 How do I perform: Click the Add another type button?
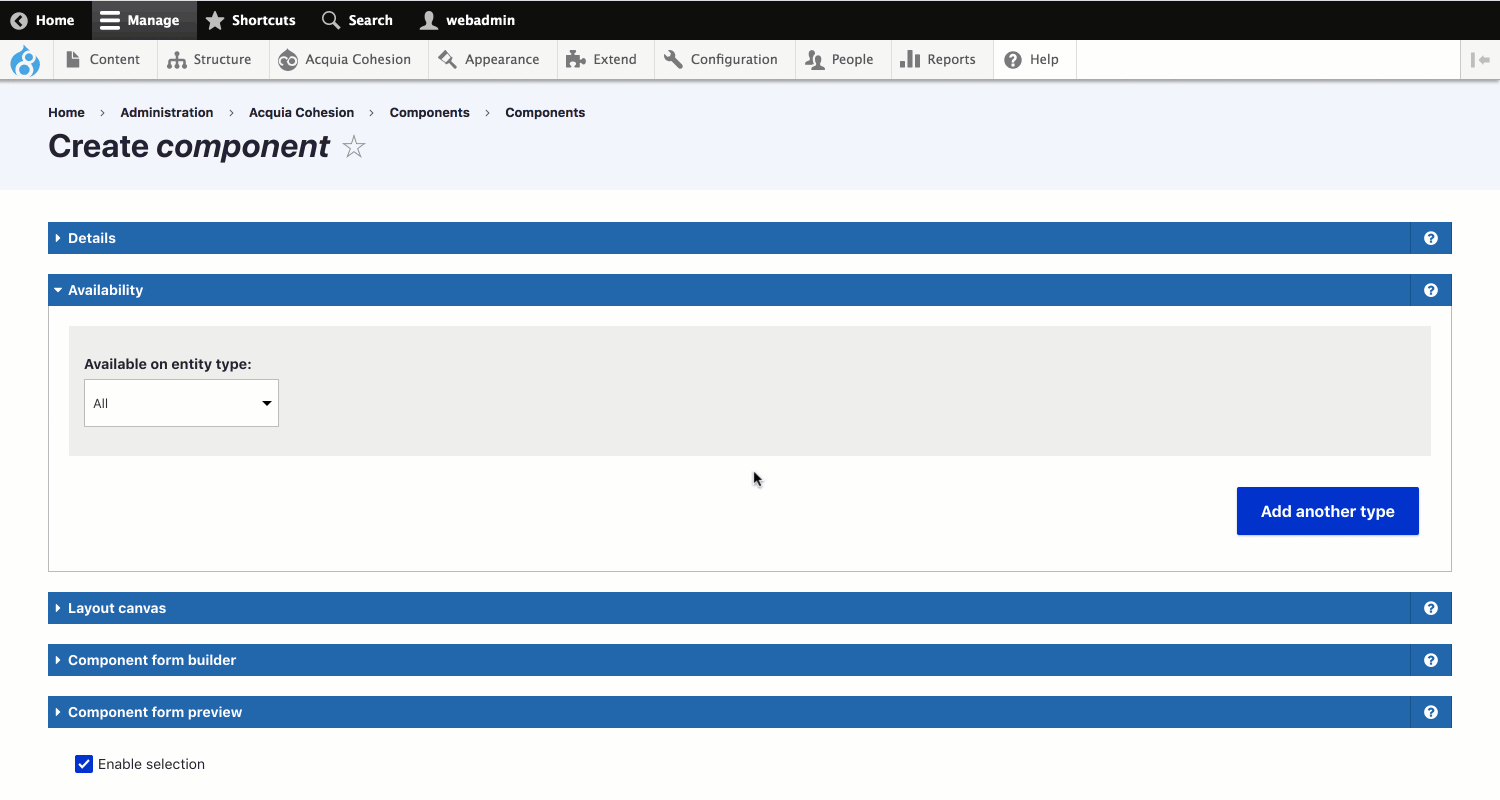[x=1327, y=511]
